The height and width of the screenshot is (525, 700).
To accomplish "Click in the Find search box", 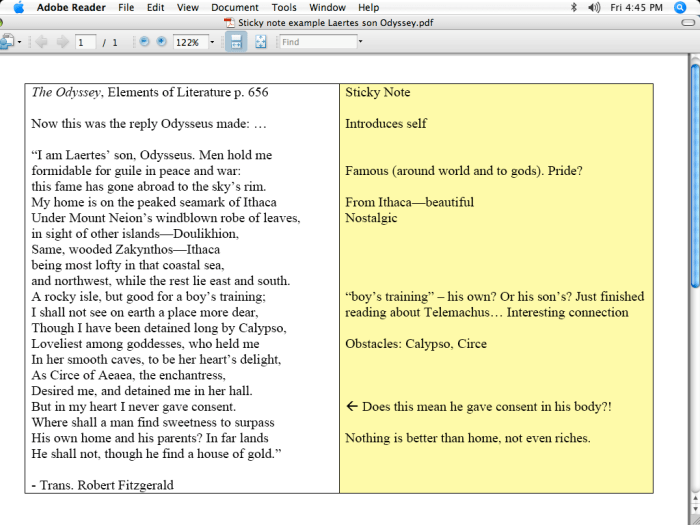I will [x=317, y=43].
